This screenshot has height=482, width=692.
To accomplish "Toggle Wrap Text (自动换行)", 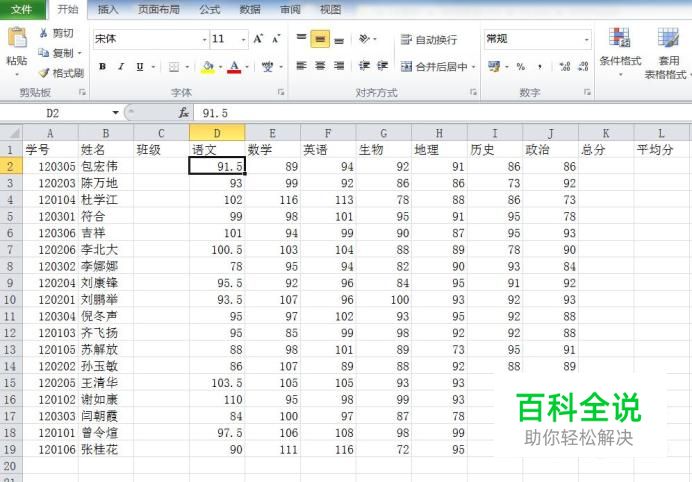I will pos(429,39).
